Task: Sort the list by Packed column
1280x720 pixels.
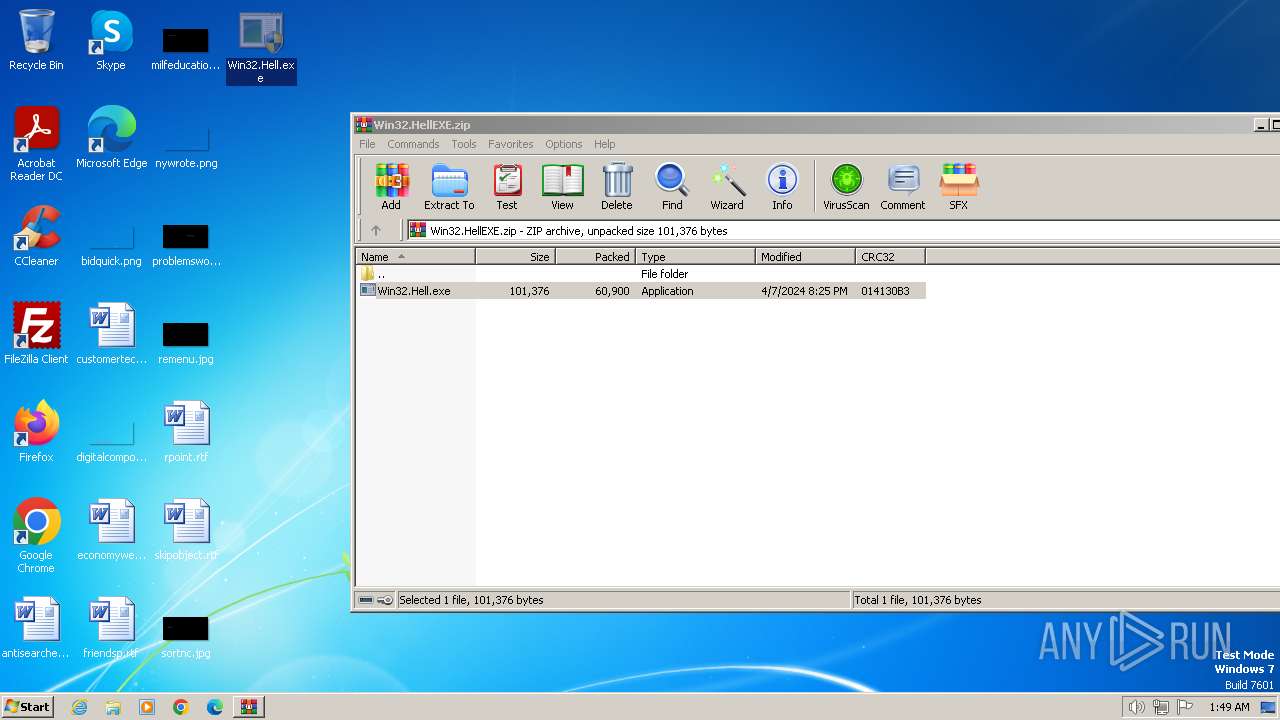Action: click(595, 257)
